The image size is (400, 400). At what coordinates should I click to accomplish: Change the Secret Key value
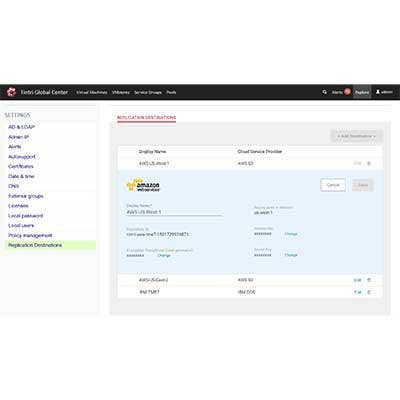291,255
